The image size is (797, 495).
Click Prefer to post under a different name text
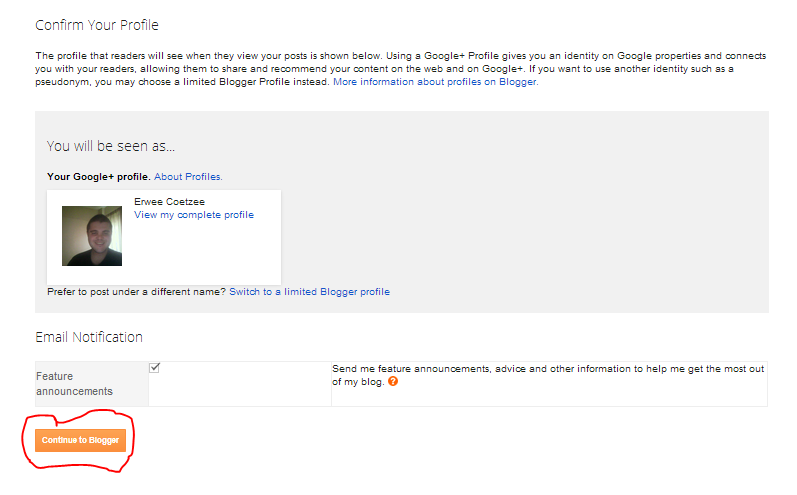(136, 292)
